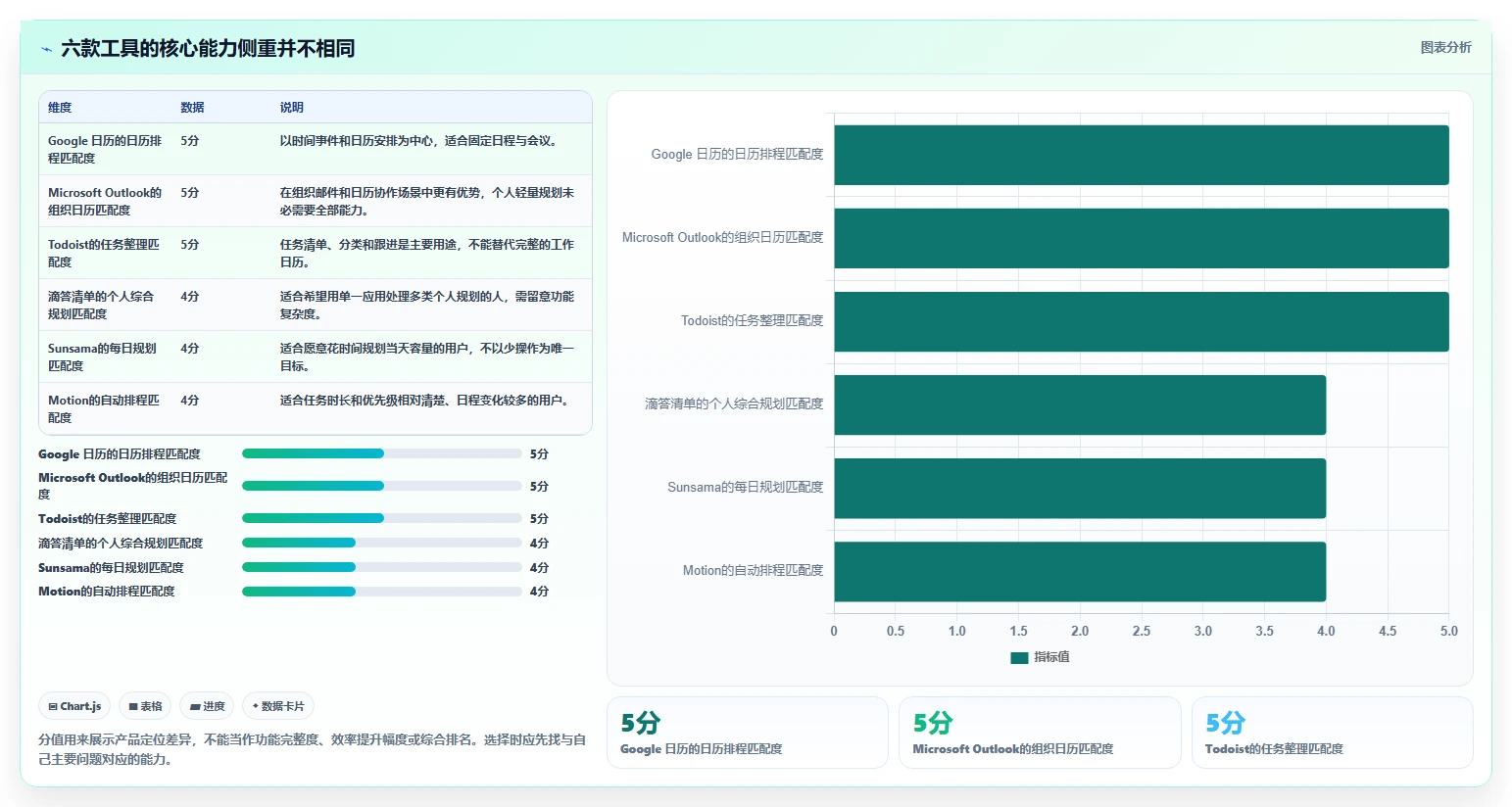The height and width of the screenshot is (807, 1512).
Task: Click the 0.5 tick on the chart axis
Action: coord(896,631)
